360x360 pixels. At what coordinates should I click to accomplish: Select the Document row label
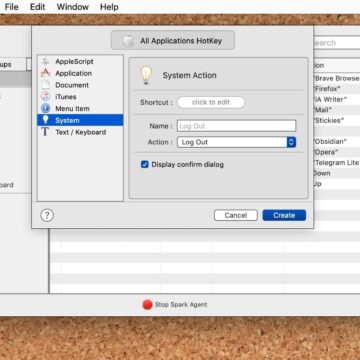tap(72, 85)
